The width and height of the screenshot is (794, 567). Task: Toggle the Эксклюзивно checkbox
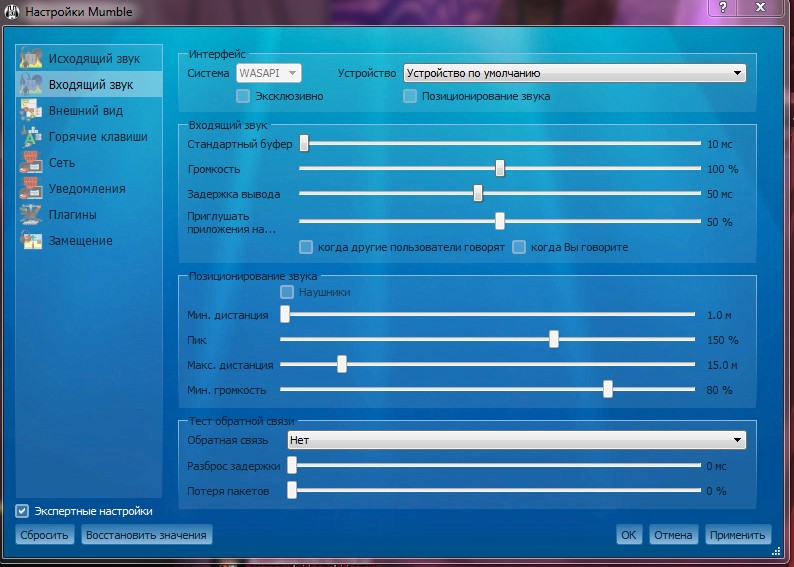[x=243, y=96]
